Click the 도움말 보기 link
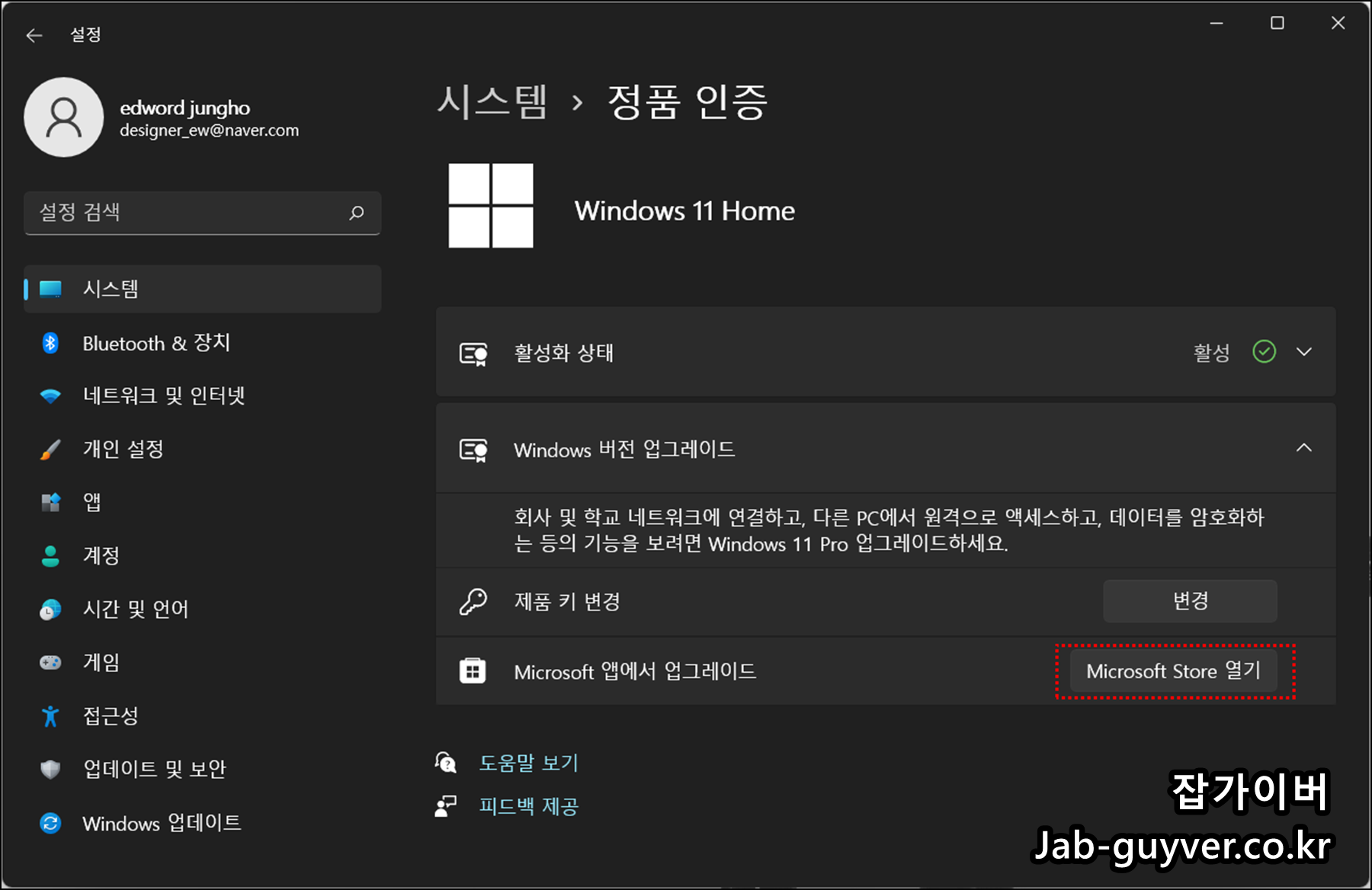The image size is (1372, 890). 529,763
